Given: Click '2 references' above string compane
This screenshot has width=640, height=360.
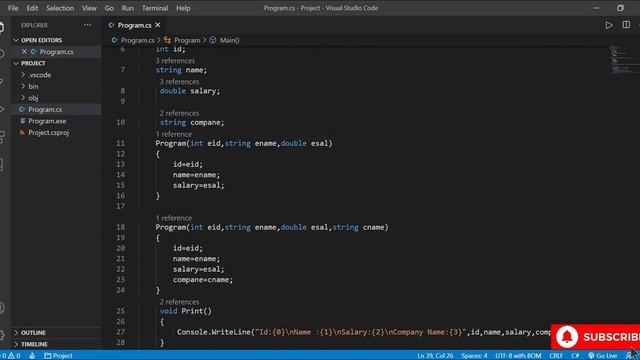Looking at the screenshot, I should point(179,113).
